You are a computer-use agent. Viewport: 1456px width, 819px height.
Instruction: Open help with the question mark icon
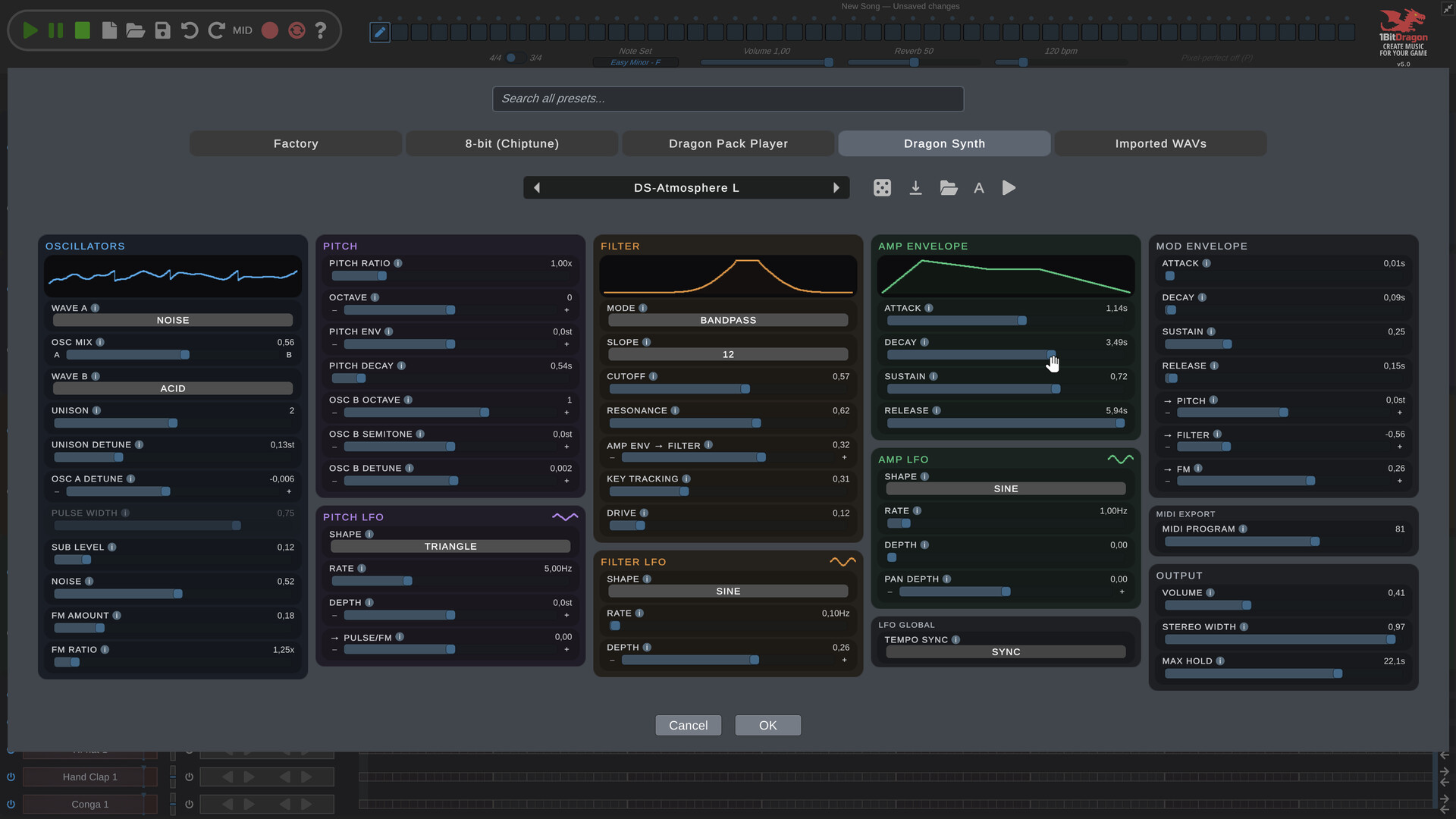click(x=321, y=30)
